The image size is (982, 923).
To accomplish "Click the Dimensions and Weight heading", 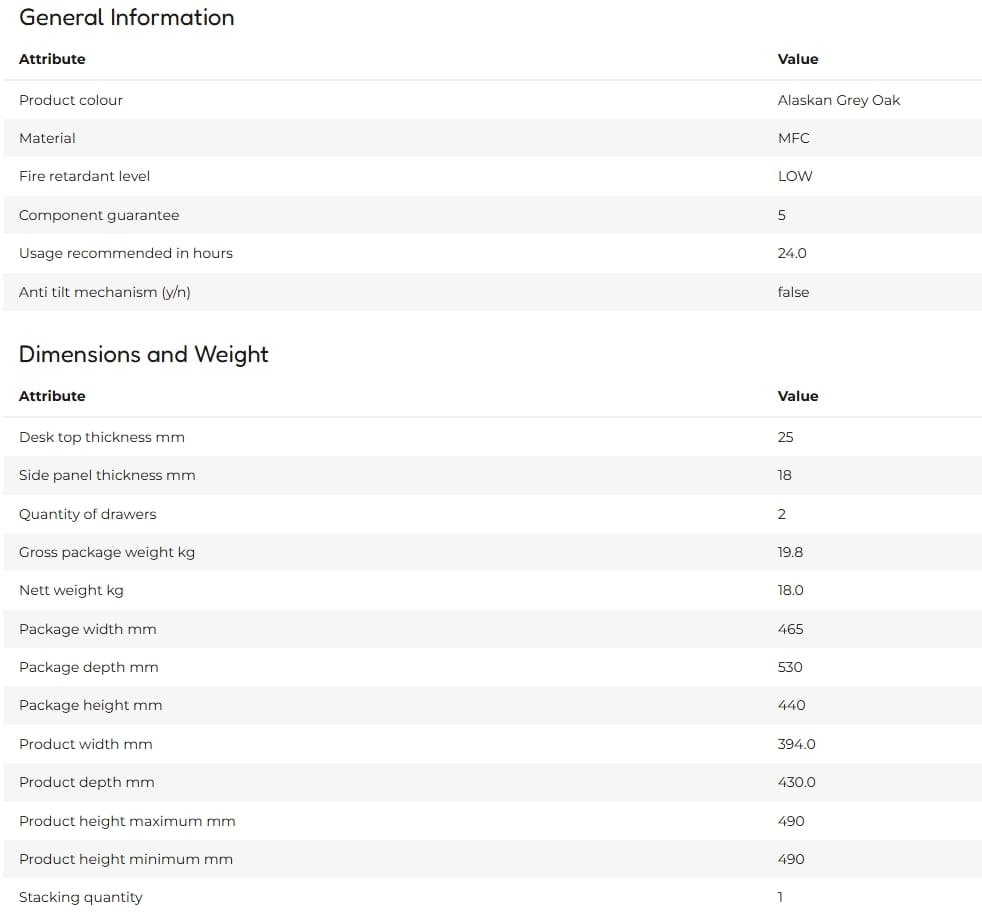I will [x=143, y=354].
